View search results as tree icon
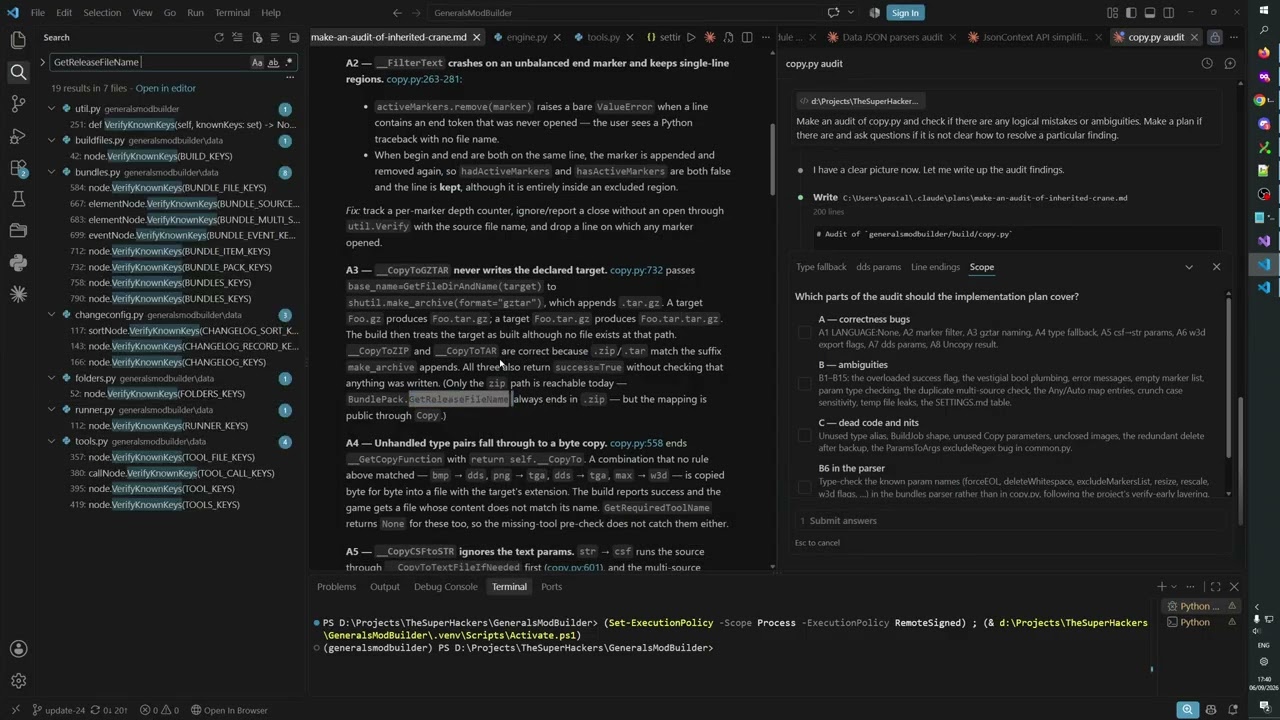This screenshot has height=720, width=1280. (x=275, y=37)
